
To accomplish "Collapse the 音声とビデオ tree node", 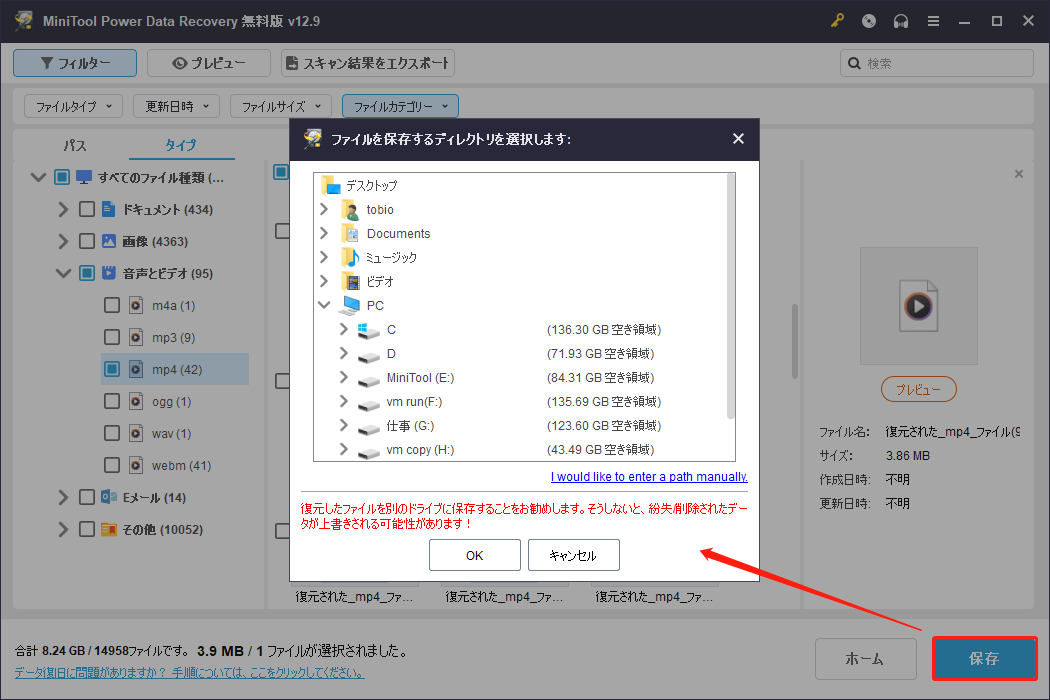I will click(63, 273).
